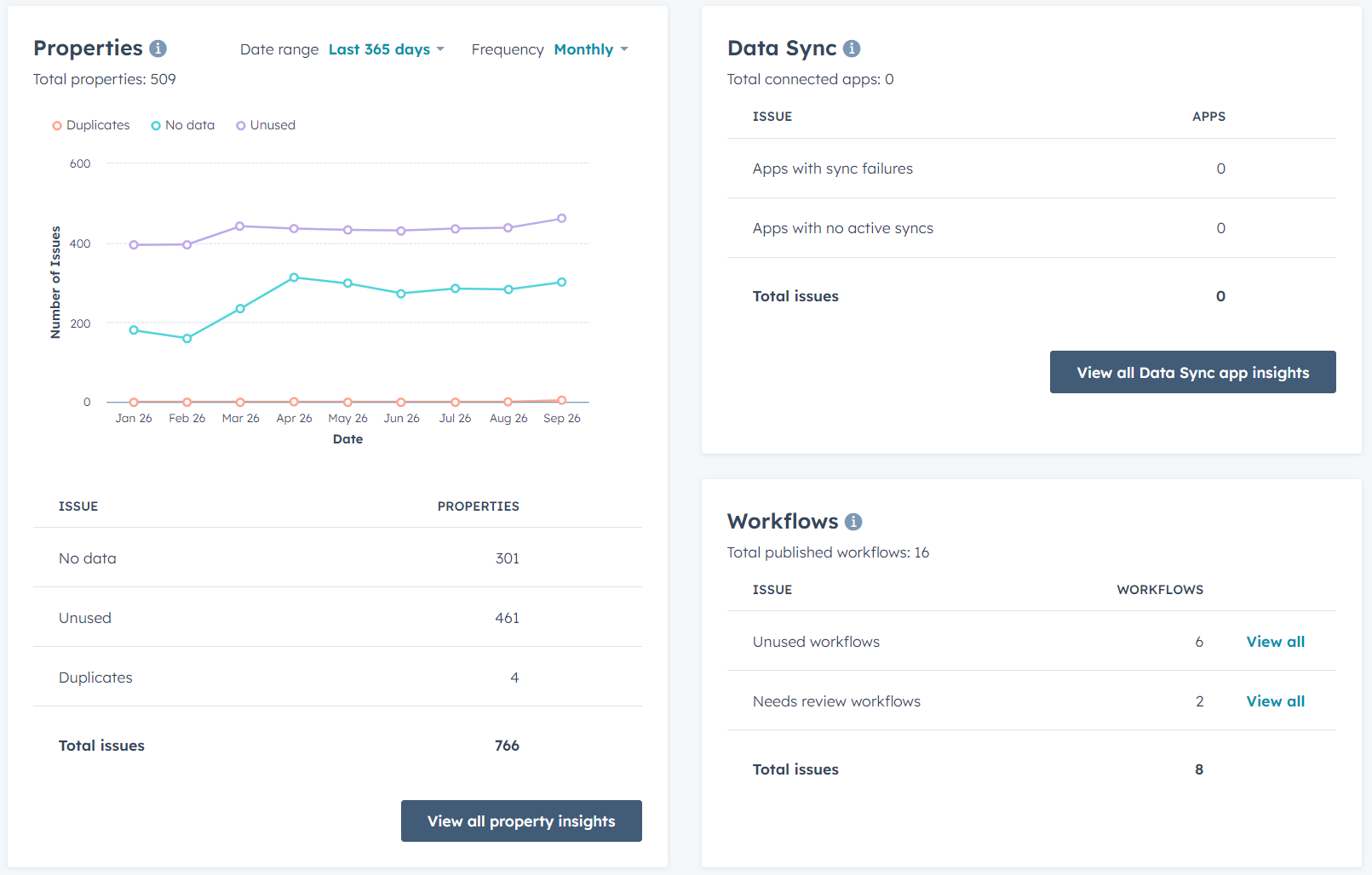
Task: Click Total properties: 509 text
Action: click(105, 79)
